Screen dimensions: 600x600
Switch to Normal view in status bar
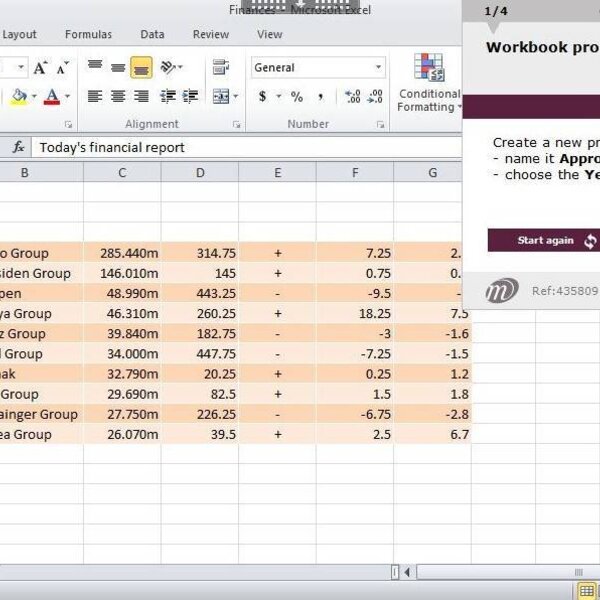point(586,591)
